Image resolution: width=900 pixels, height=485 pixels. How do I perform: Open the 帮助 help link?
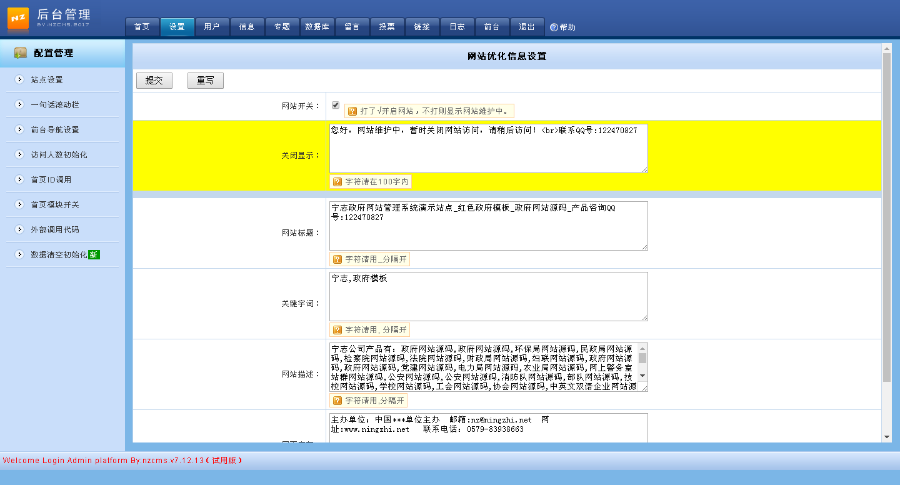pos(567,27)
